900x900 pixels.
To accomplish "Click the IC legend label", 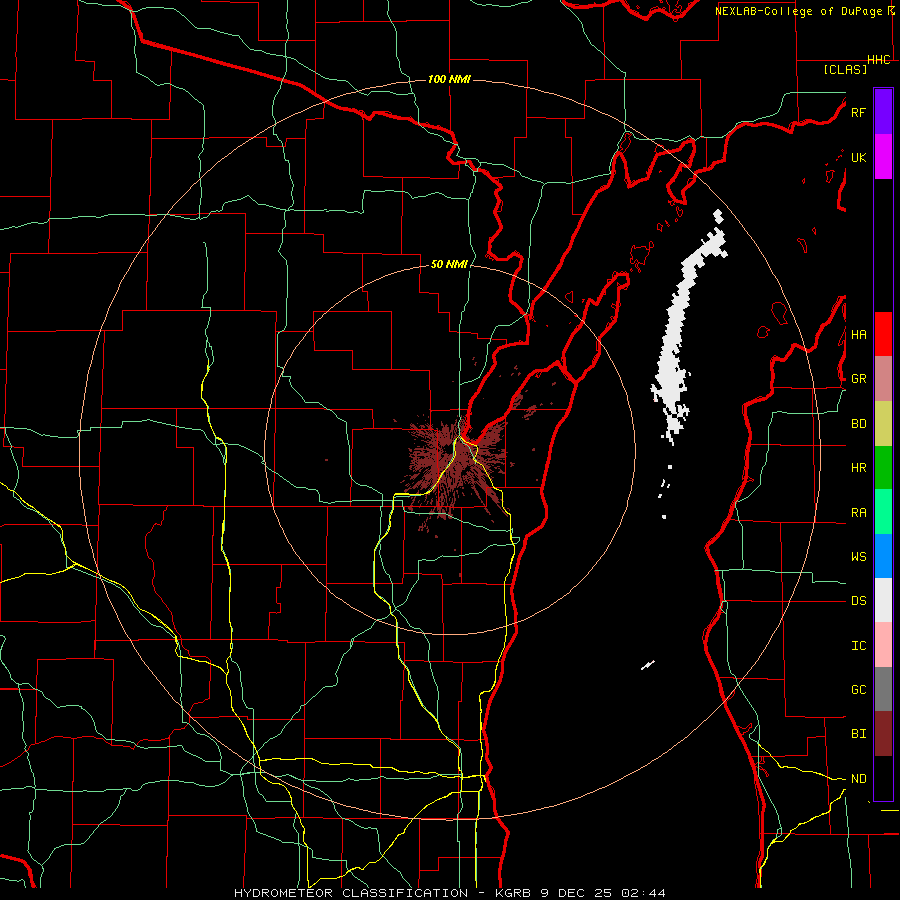I will point(858,646).
